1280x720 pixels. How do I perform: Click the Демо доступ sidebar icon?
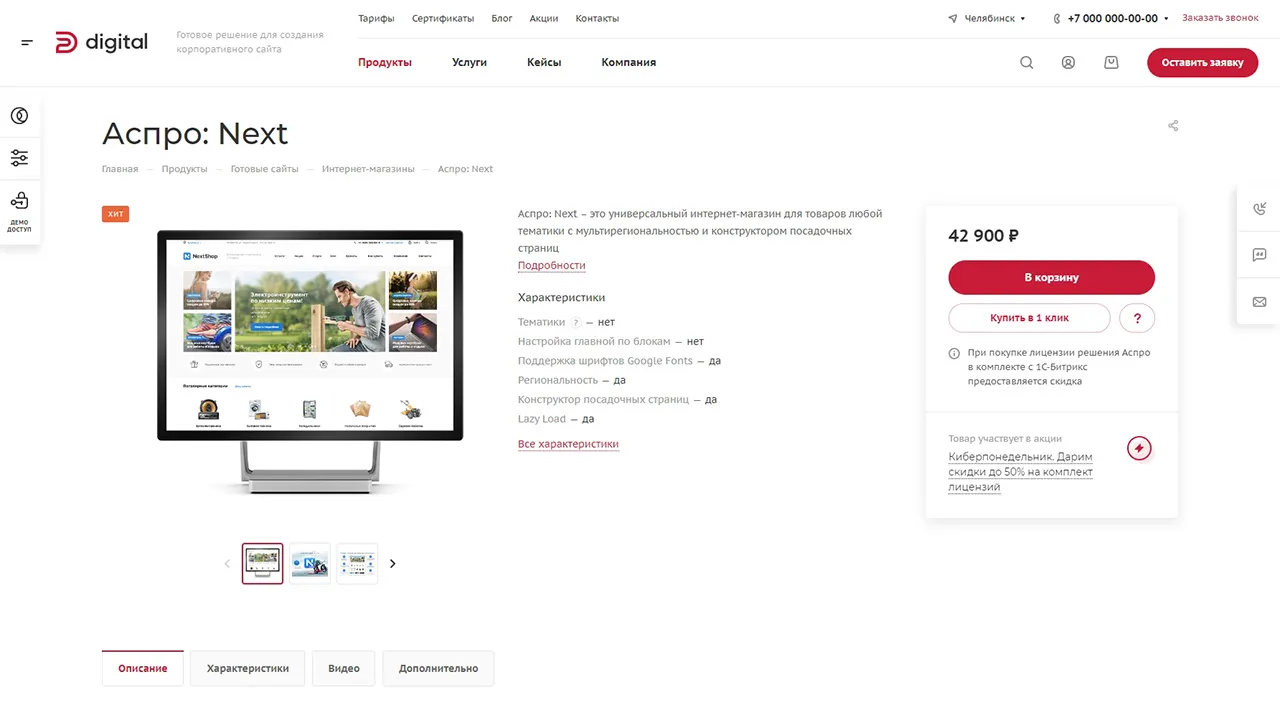[19, 212]
